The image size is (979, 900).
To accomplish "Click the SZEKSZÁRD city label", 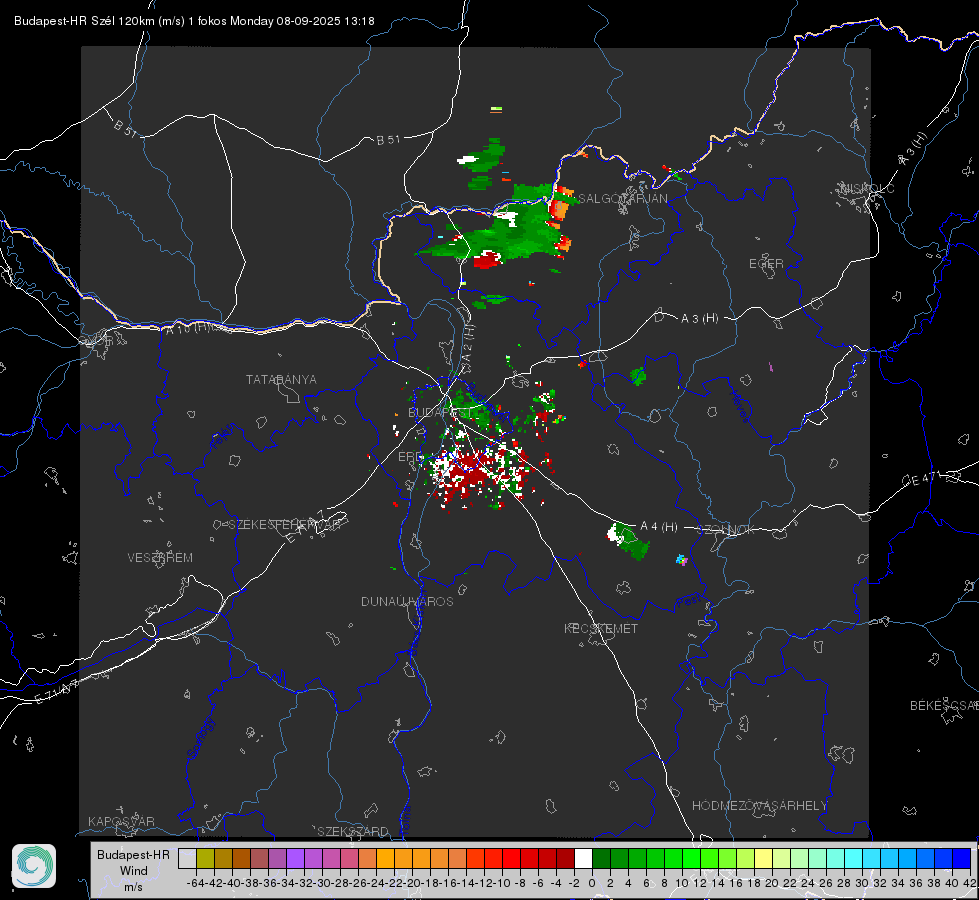I will [x=353, y=831].
